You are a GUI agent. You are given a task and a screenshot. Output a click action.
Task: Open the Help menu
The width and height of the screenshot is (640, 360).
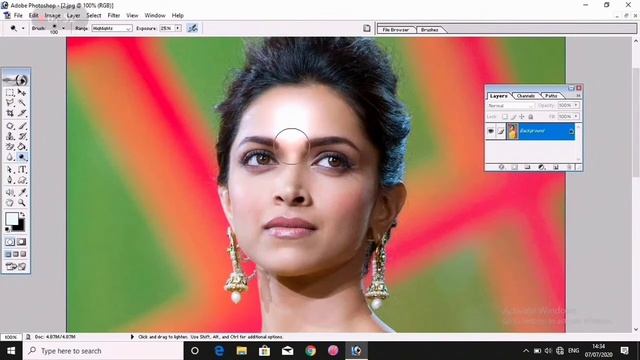click(178, 16)
